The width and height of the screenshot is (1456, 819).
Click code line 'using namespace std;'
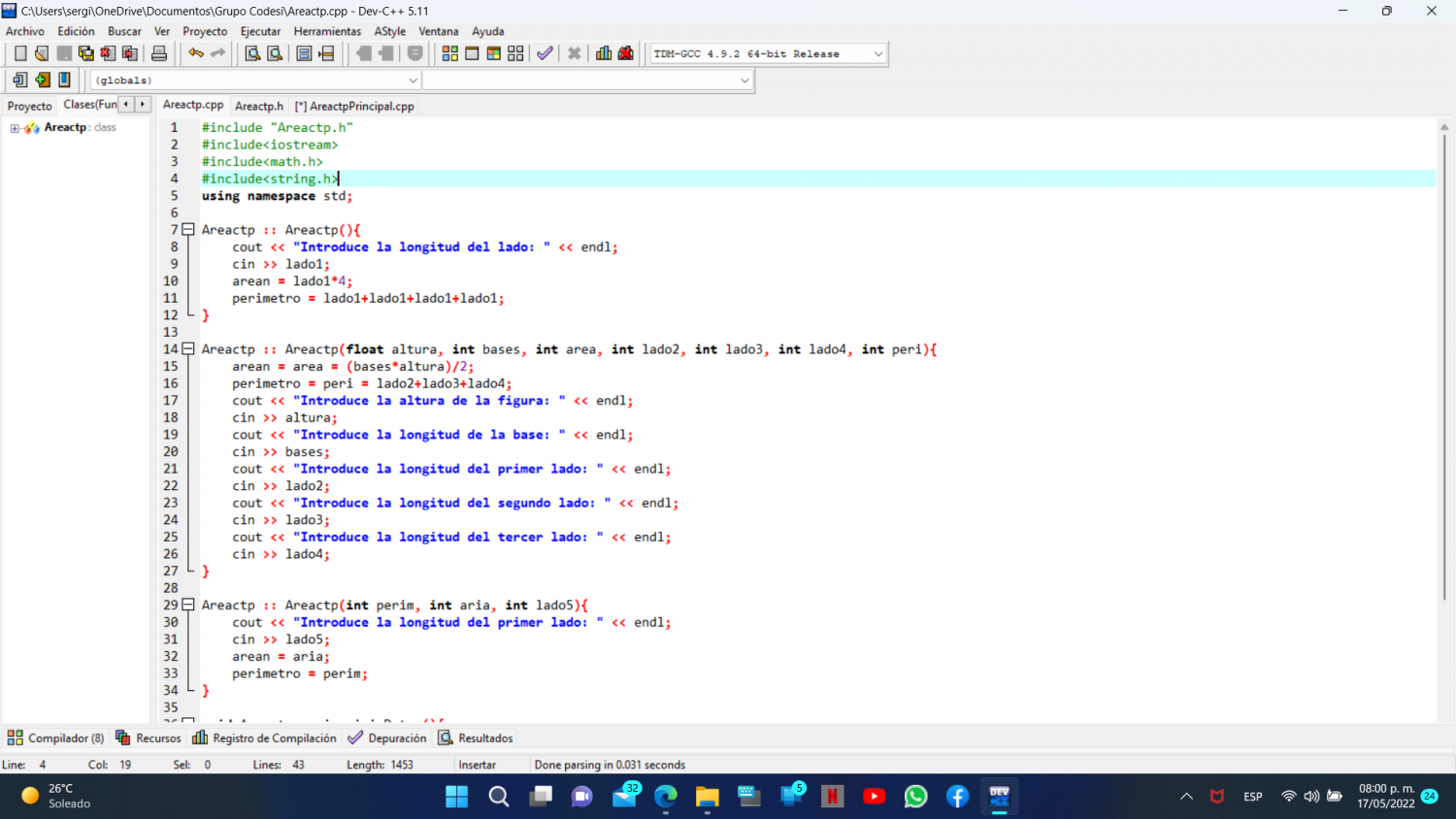click(277, 196)
